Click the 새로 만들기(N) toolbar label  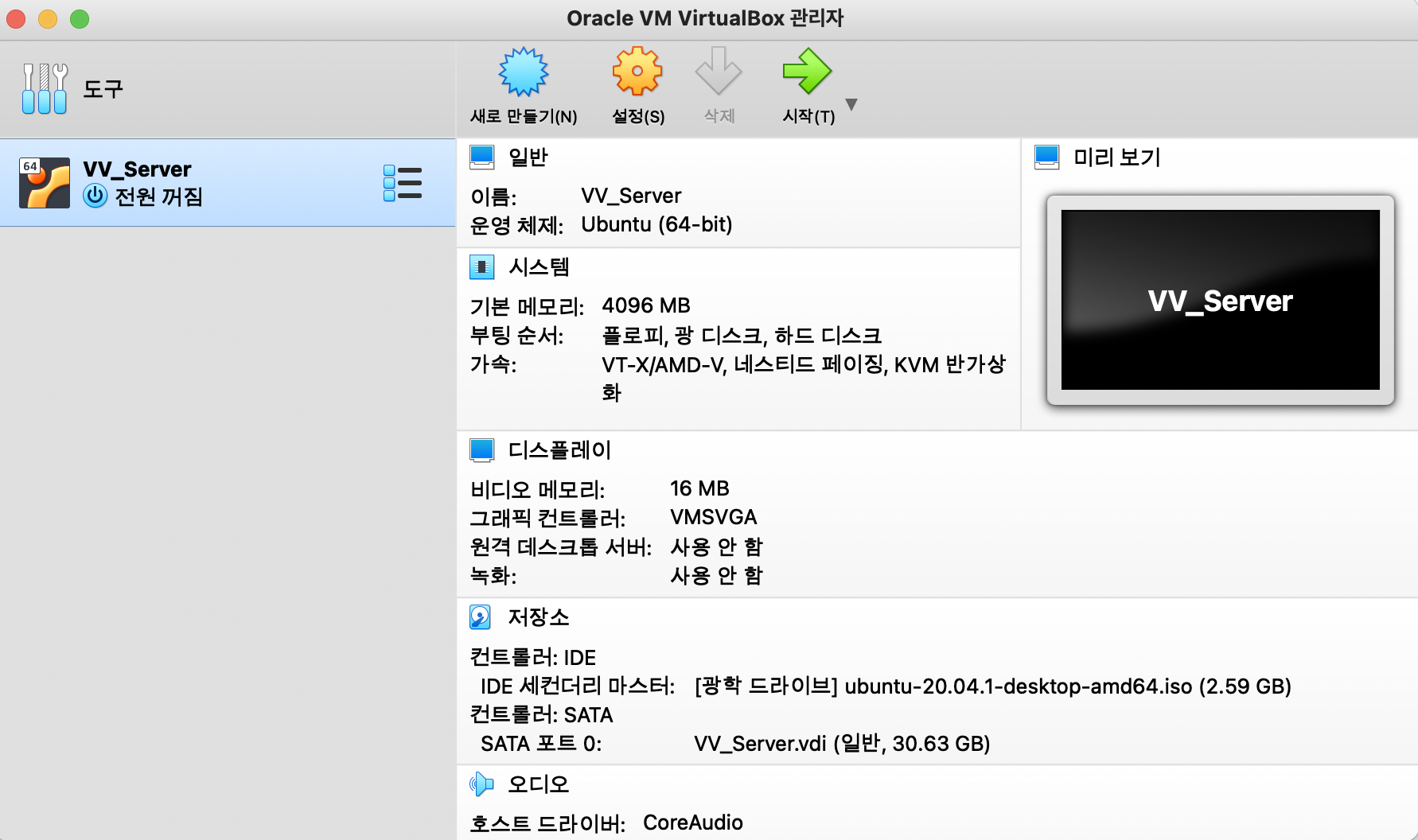pyautogui.click(x=524, y=116)
